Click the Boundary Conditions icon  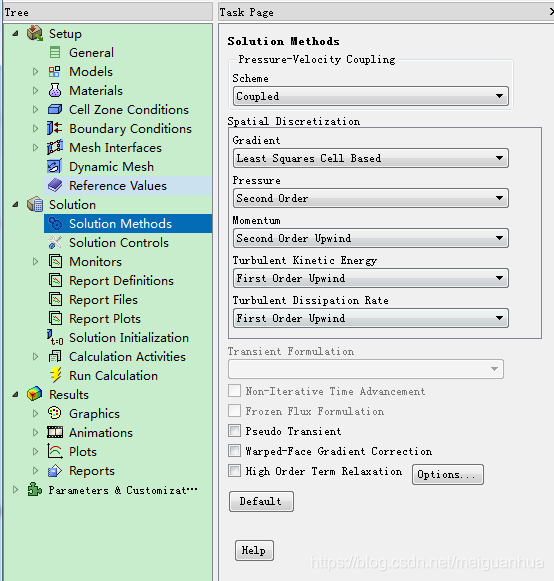(x=54, y=128)
